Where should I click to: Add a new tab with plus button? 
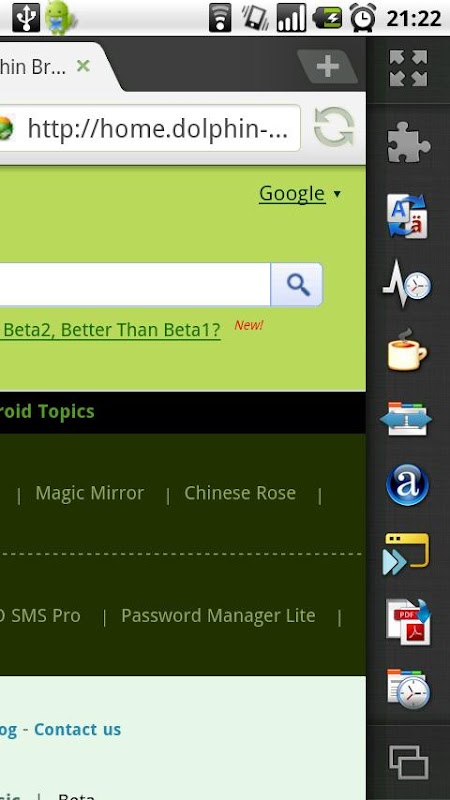[327, 66]
